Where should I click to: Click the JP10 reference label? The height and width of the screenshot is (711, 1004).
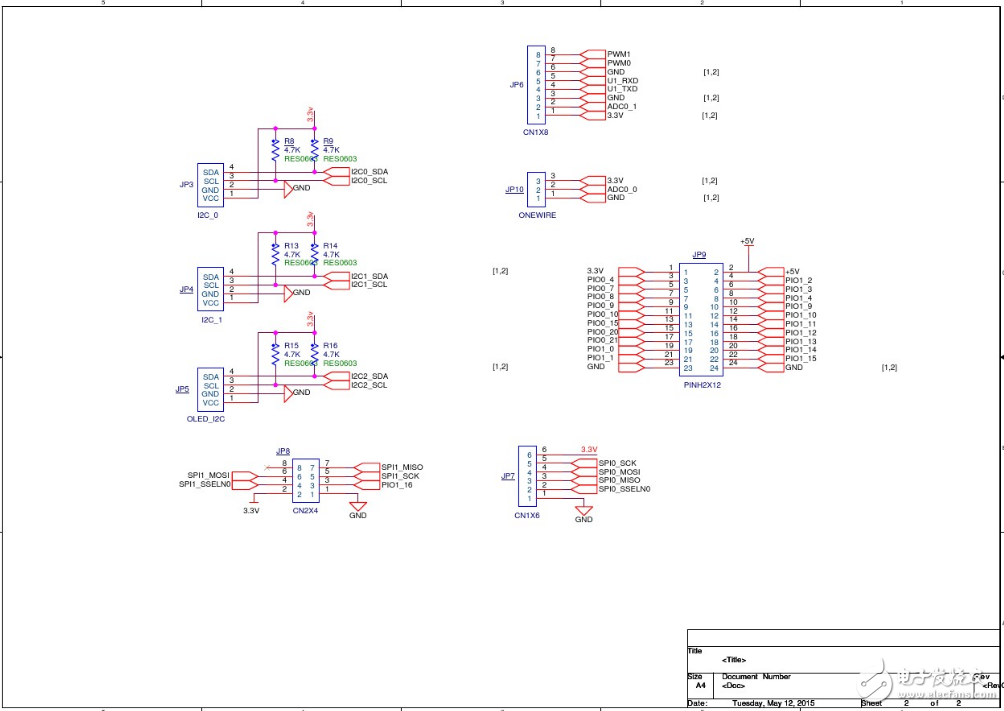[x=514, y=189]
